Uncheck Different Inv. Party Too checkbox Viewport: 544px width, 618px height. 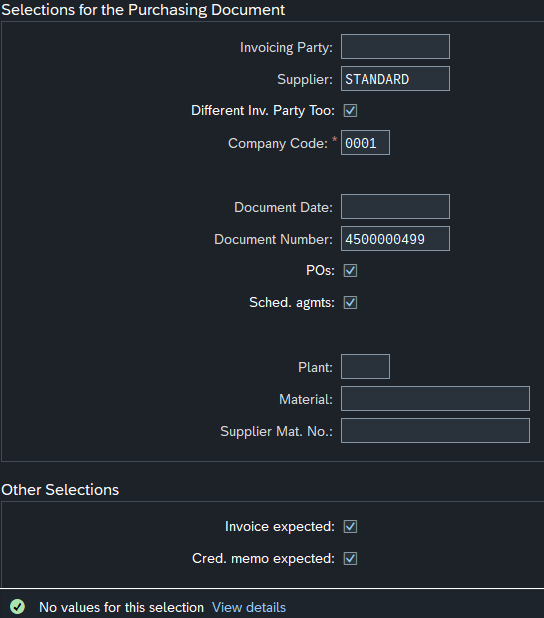(x=350, y=111)
